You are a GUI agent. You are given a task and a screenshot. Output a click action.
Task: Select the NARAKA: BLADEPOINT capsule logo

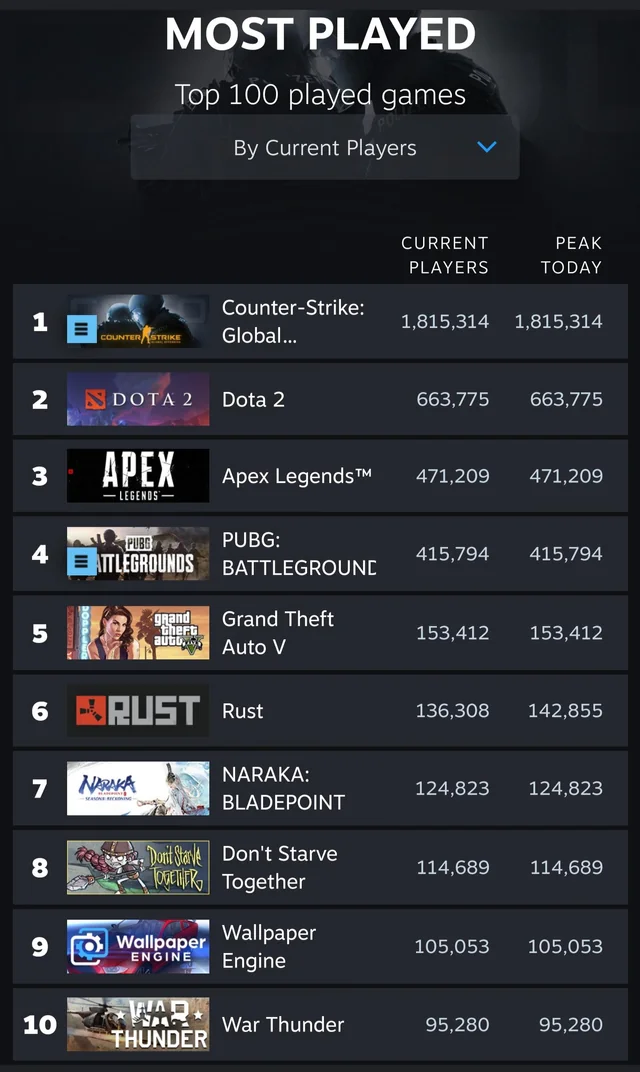pyautogui.click(x=138, y=788)
